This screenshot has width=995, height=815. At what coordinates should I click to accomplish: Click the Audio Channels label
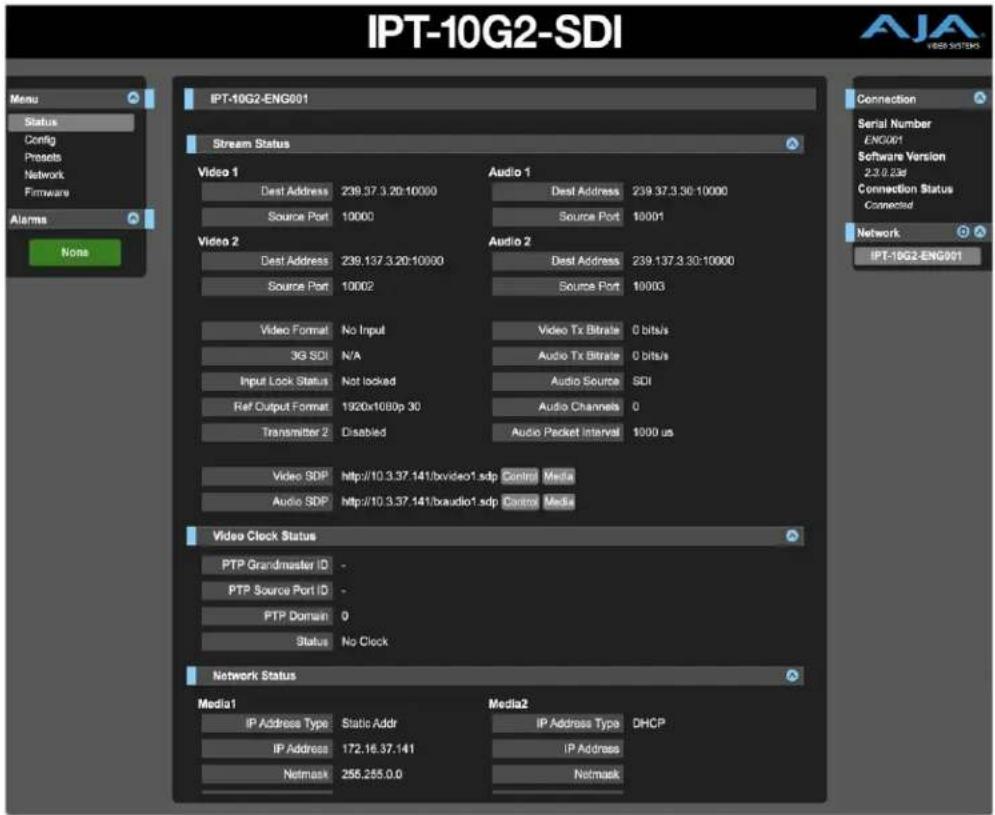click(x=558, y=406)
